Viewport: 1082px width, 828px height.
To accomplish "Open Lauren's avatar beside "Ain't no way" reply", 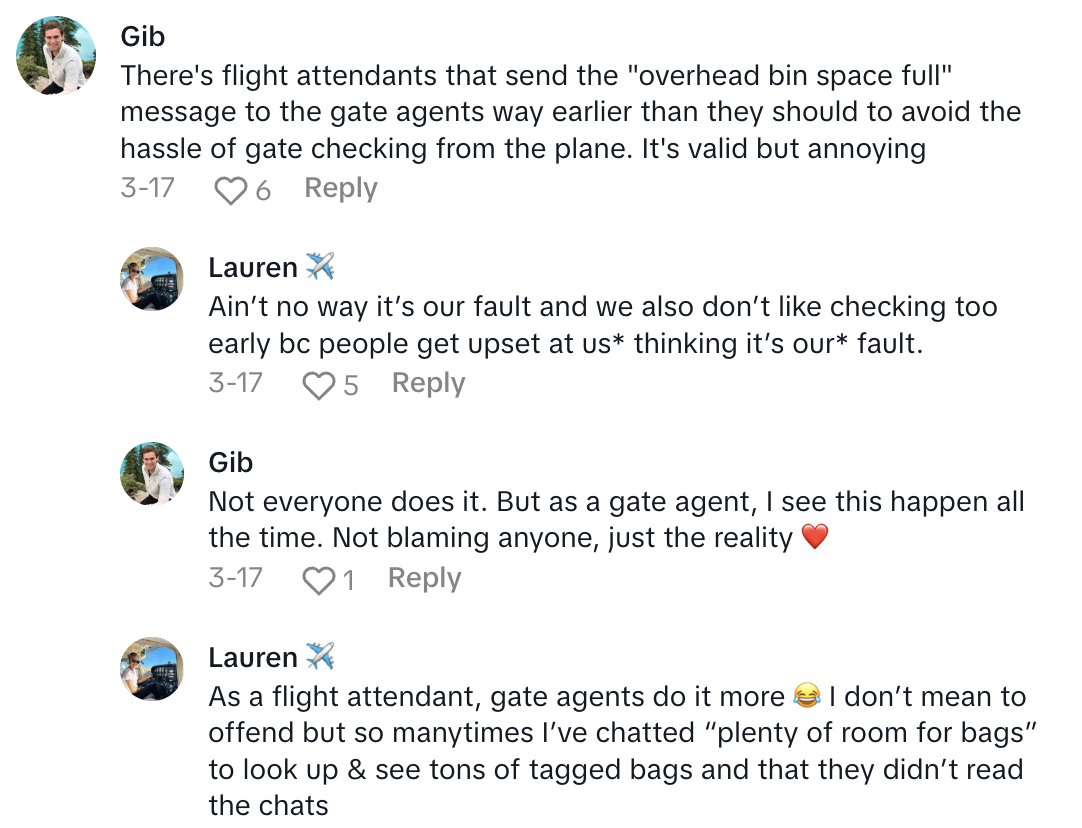I will coord(152,279).
